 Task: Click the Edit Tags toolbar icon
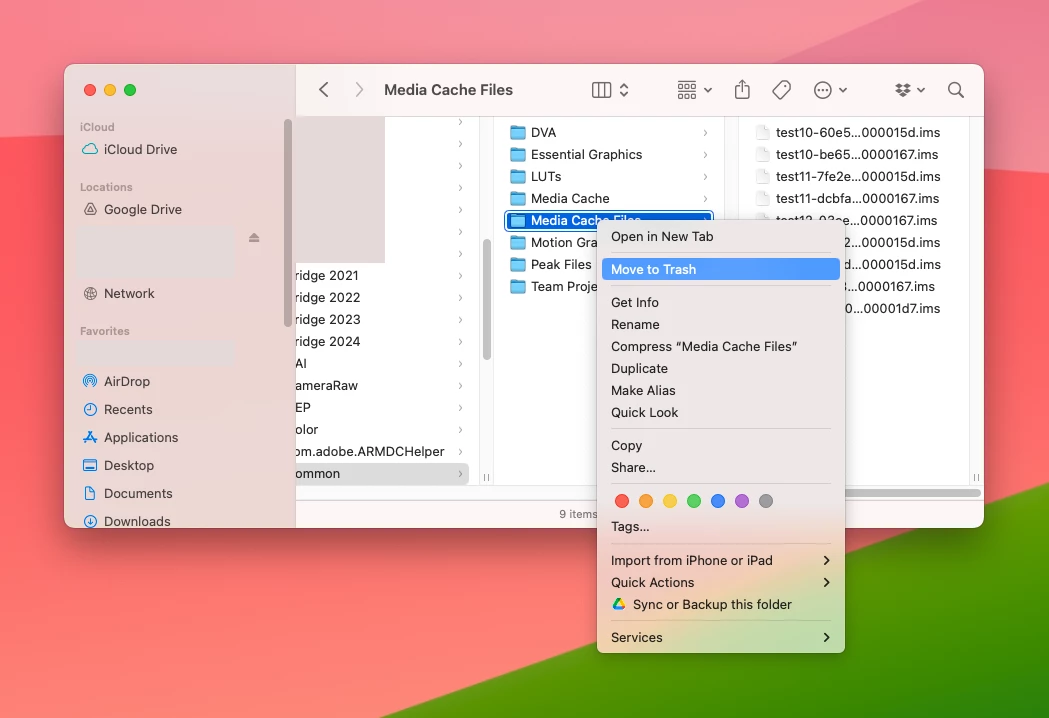781,90
